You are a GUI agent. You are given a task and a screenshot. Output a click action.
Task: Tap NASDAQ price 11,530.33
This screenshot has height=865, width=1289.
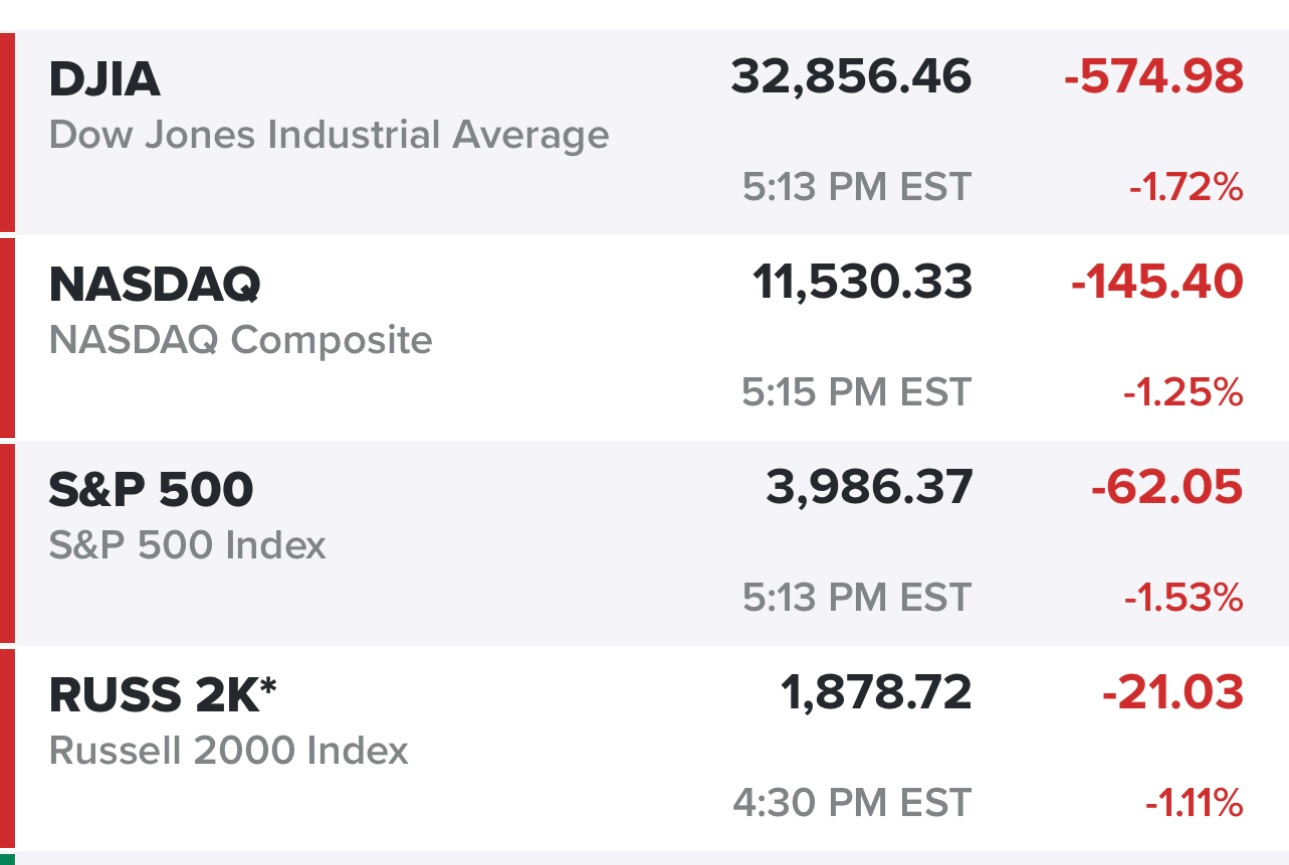click(862, 283)
